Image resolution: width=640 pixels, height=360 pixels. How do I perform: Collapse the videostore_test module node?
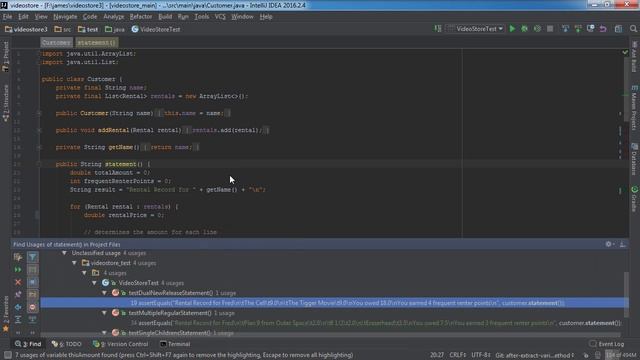(74, 263)
